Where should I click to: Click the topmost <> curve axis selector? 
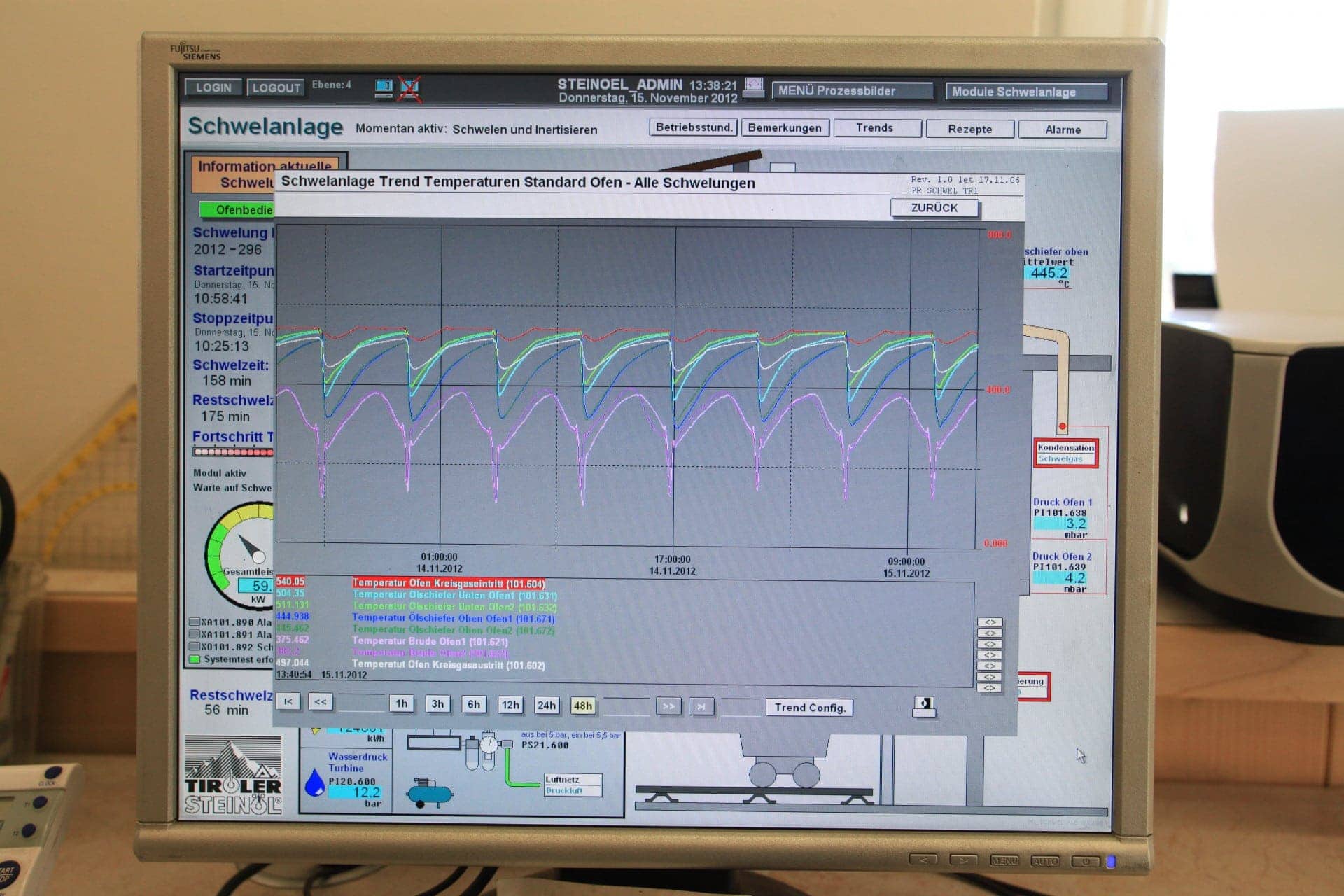click(989, 622)
